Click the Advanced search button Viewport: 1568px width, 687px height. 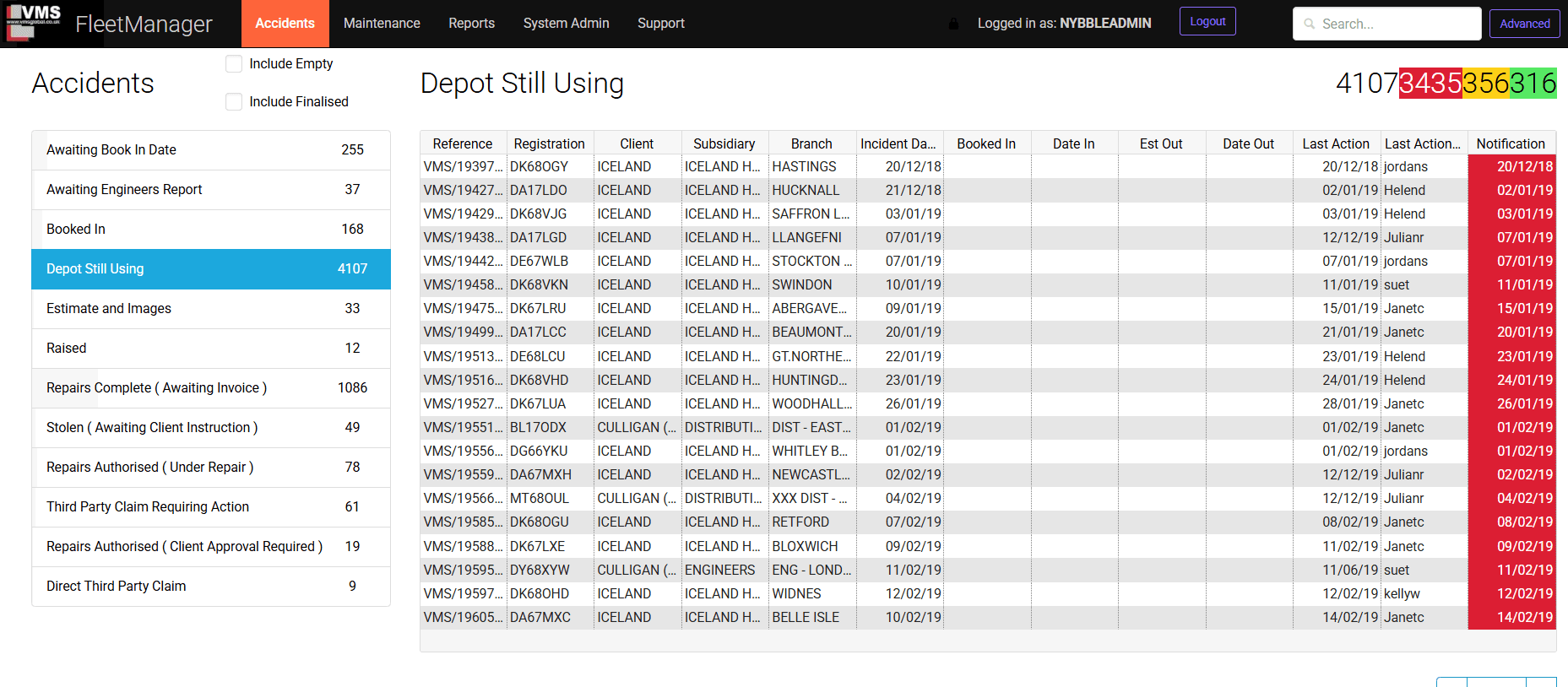(1524, 24)
